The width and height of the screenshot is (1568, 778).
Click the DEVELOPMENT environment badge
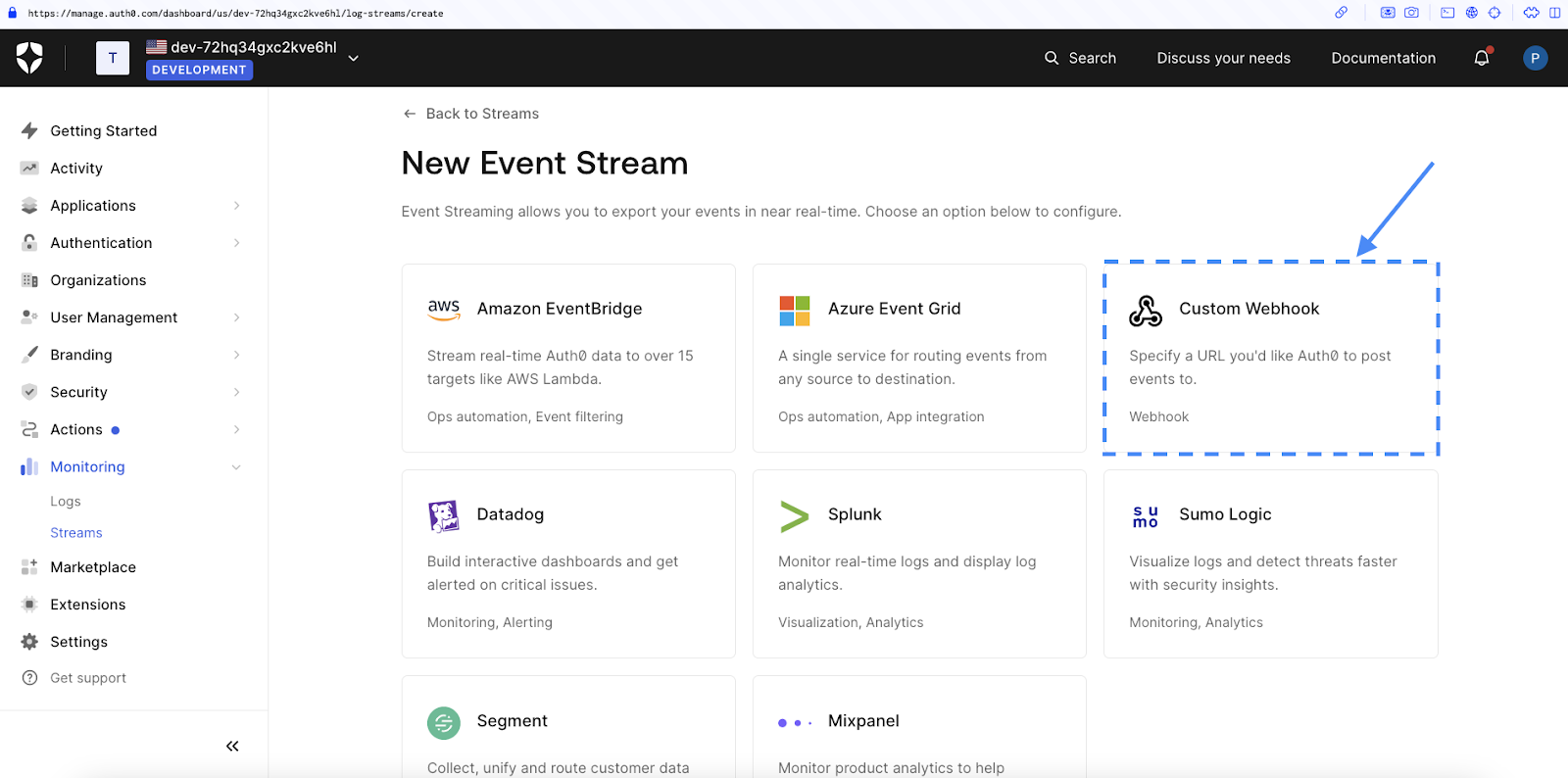click(x=199, y=70)
